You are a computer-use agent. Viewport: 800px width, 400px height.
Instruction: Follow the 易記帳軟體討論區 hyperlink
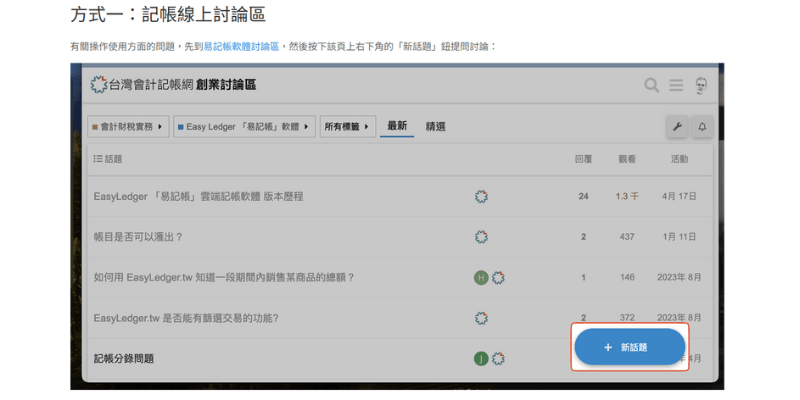(241, 46)
